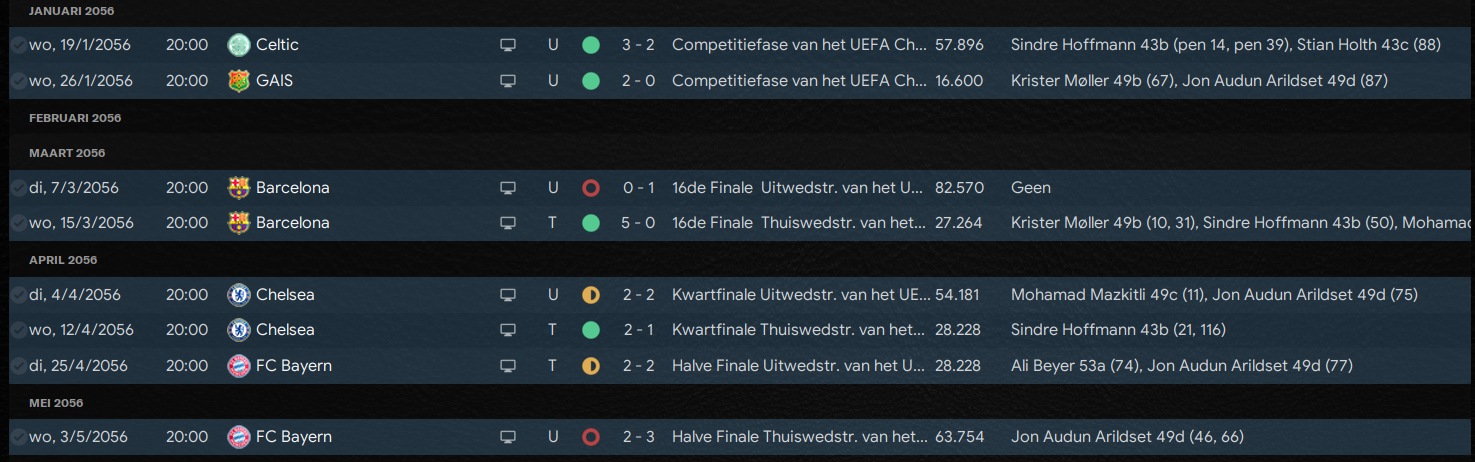Open Chelsea team link on 12/4/2056 row
This screenshot has width=1475, height=462.
click(x=285, y=330)
